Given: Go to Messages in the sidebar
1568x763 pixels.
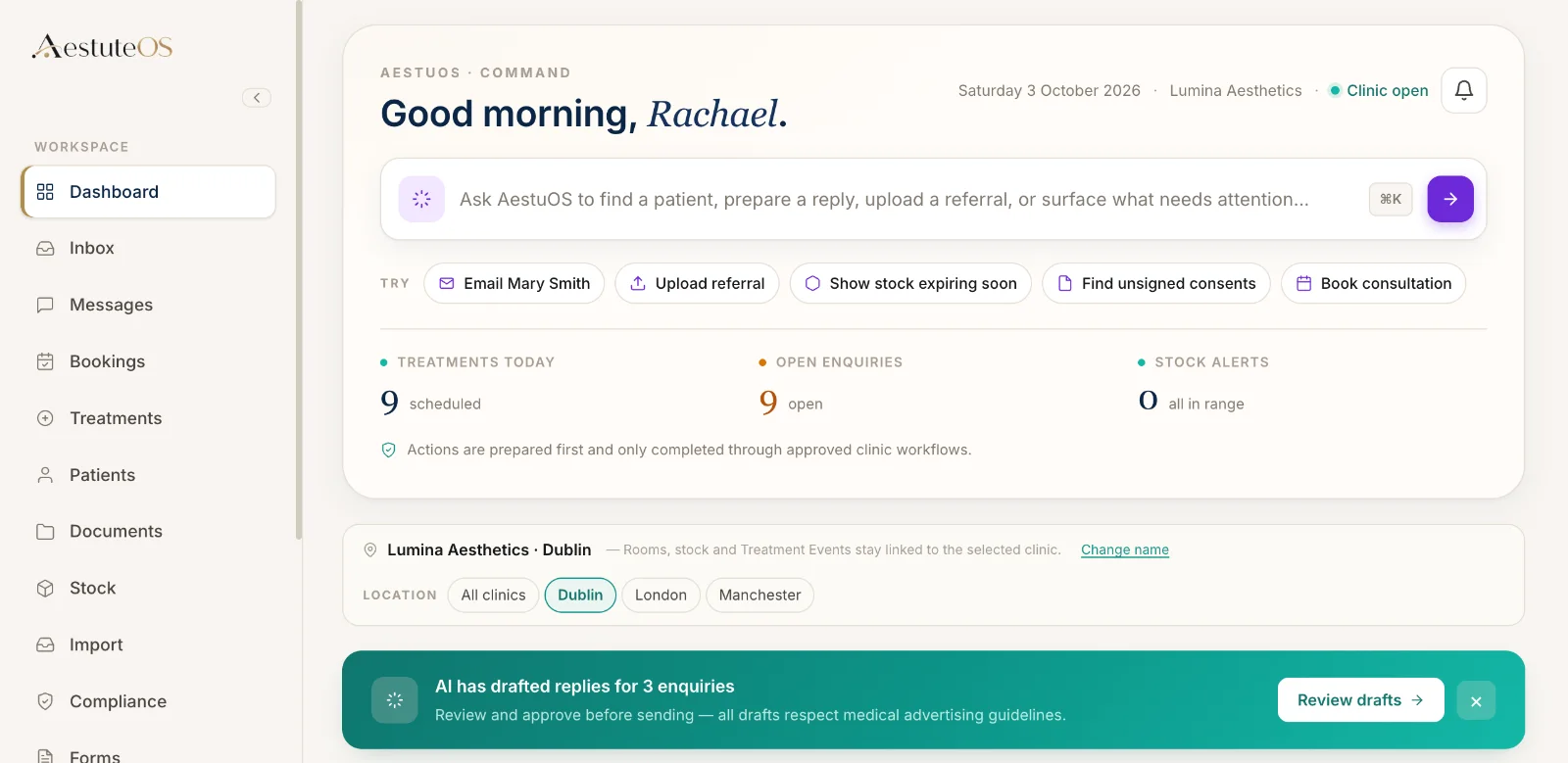Looking at the screenshot, I should click(148, 305).
